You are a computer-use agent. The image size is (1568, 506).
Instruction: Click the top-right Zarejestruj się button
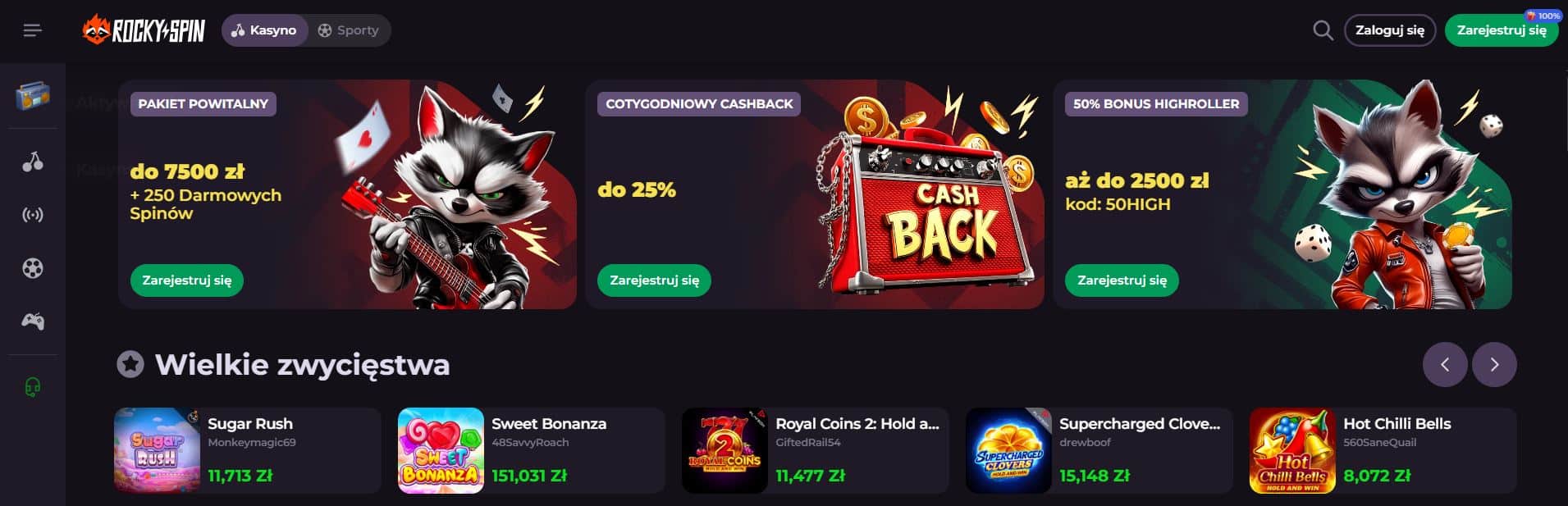pos(1501,30)
